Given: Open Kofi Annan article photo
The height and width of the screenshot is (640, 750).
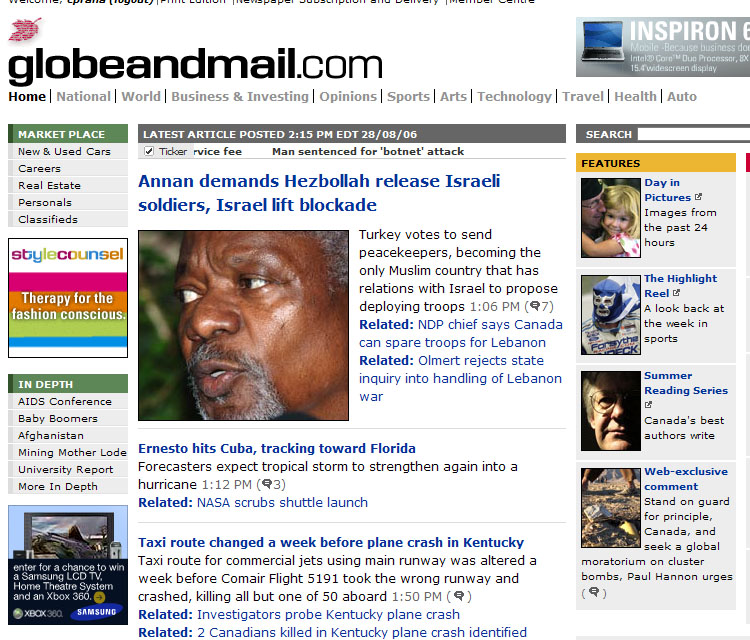Looking at the screenshot, I should [243, 325].
